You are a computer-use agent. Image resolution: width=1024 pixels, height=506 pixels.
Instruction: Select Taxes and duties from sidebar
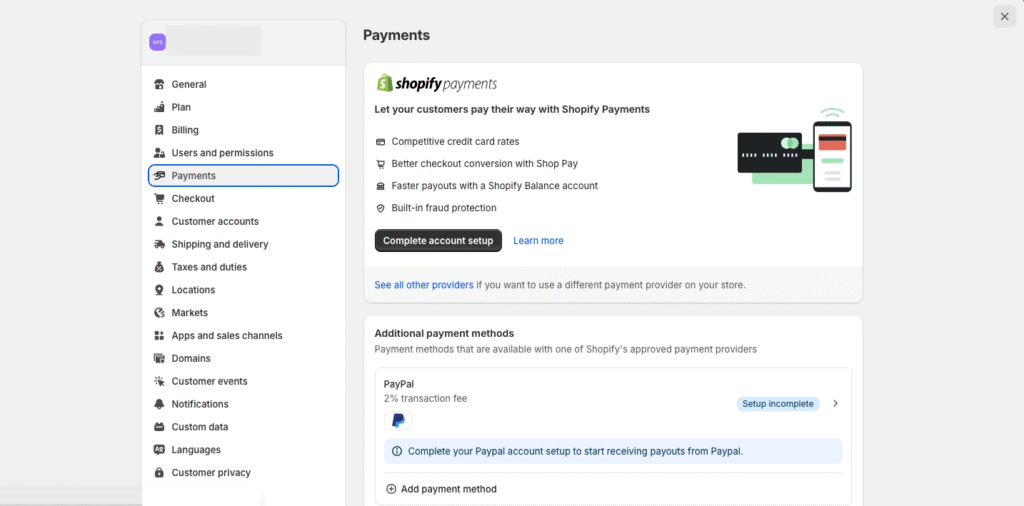(209, 267)
